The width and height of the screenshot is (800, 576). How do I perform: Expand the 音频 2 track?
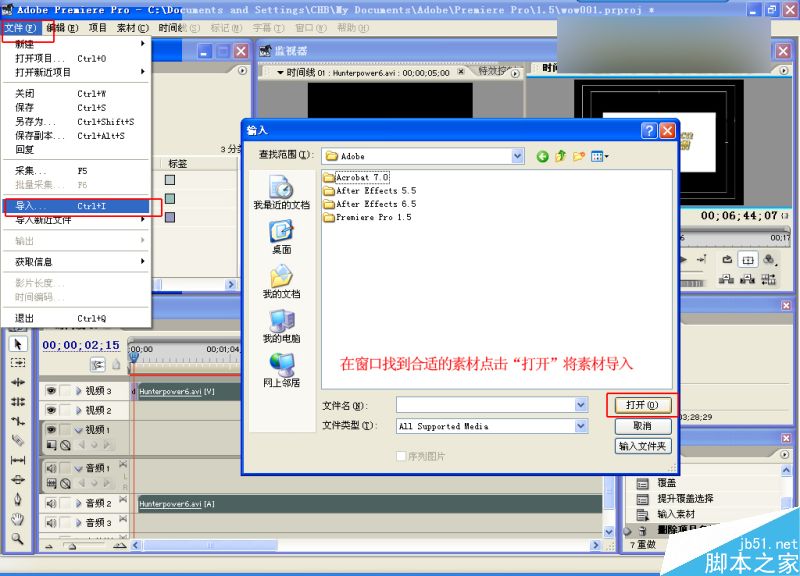pyautogui.click(x=79, y=504)
